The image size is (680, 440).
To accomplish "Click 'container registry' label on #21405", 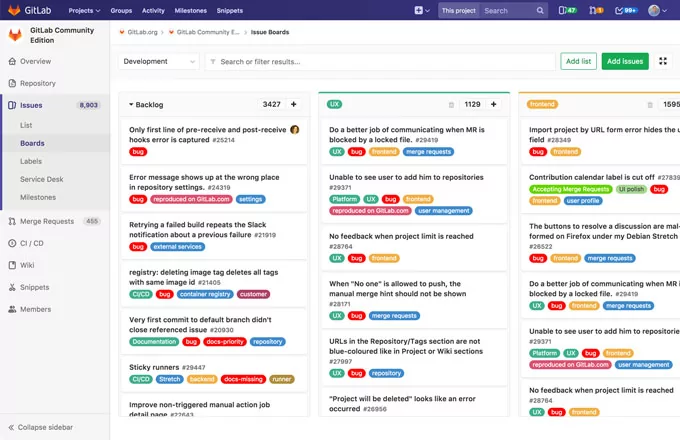I will (x=205, y=294).
